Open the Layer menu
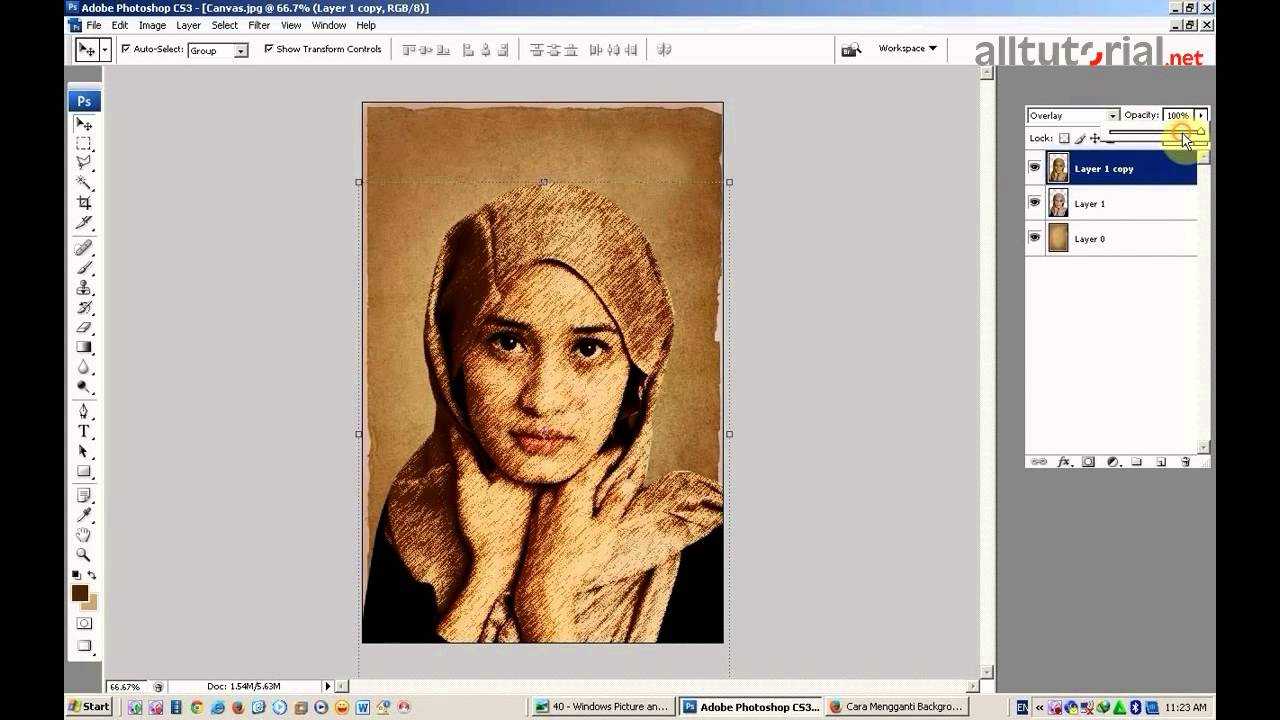Screen dimensions: 1280x720 [188, 25]
